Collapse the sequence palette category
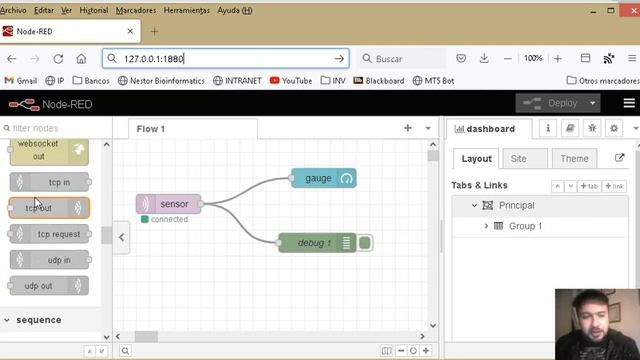This screenshot has height=360, width=640. coord(7,320)
